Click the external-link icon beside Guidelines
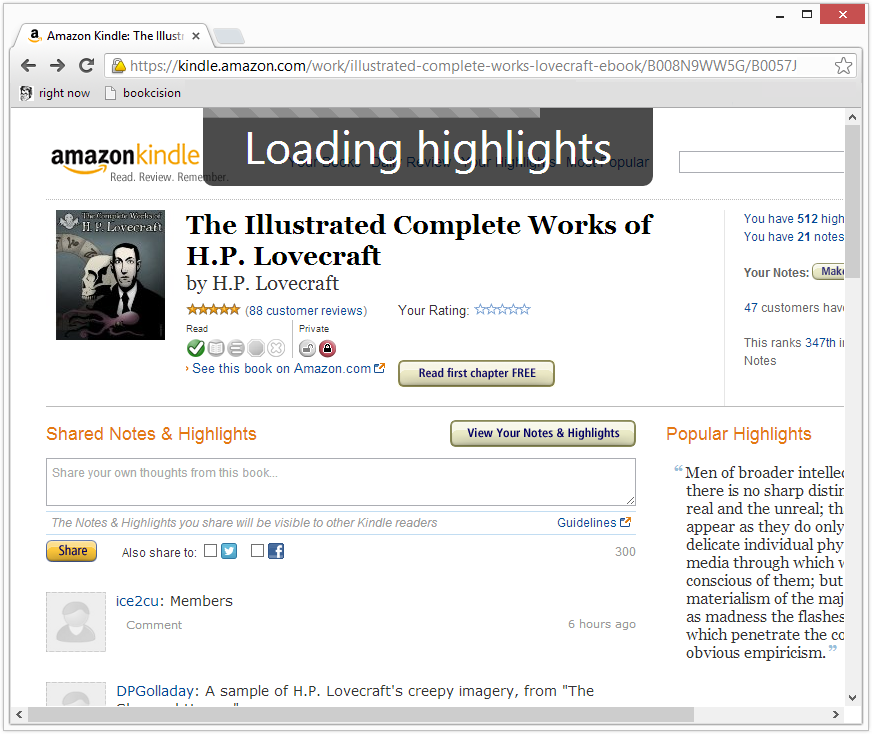The width and height of the screenshot is (872, 734). coord(626,522)
